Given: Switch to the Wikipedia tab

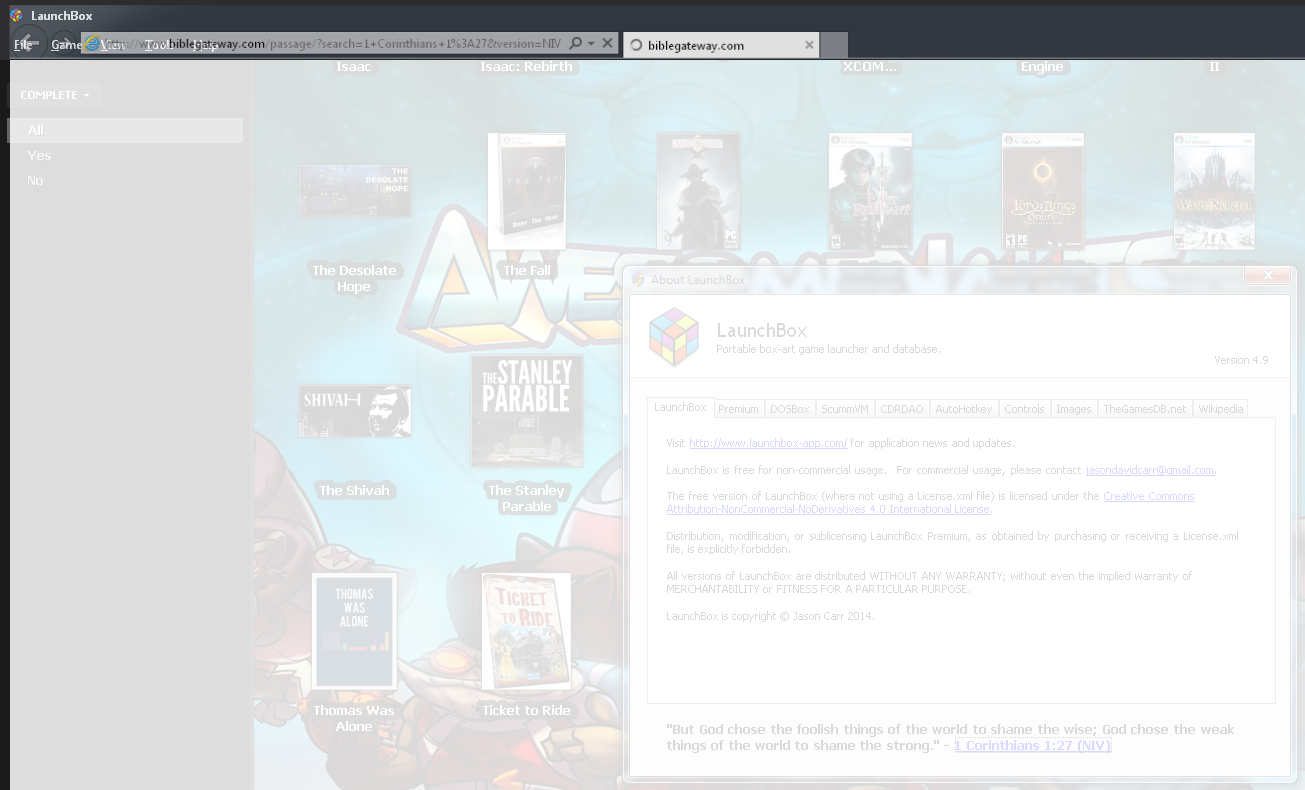Looking at the screenshot, I should (x=1221, y=409).
